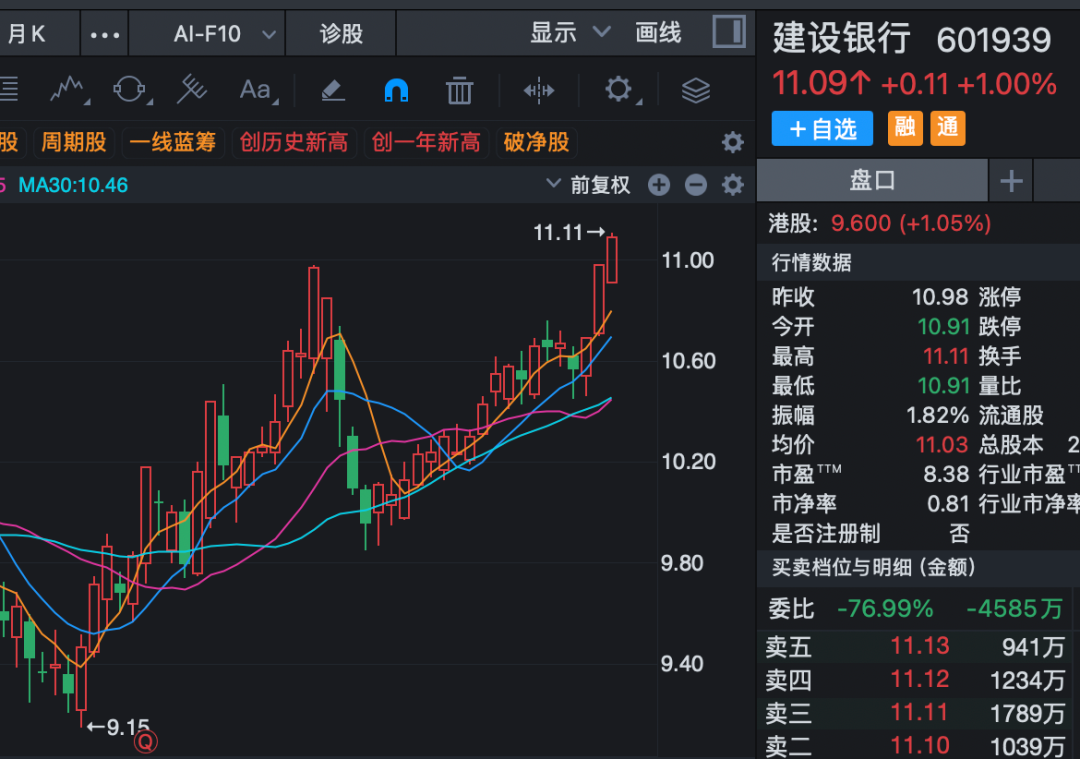This screenshot has height=759, width=1080.
Task: Click the 卖五 11.13 order row
Action: pyautogui.click(x=915, y=647)
